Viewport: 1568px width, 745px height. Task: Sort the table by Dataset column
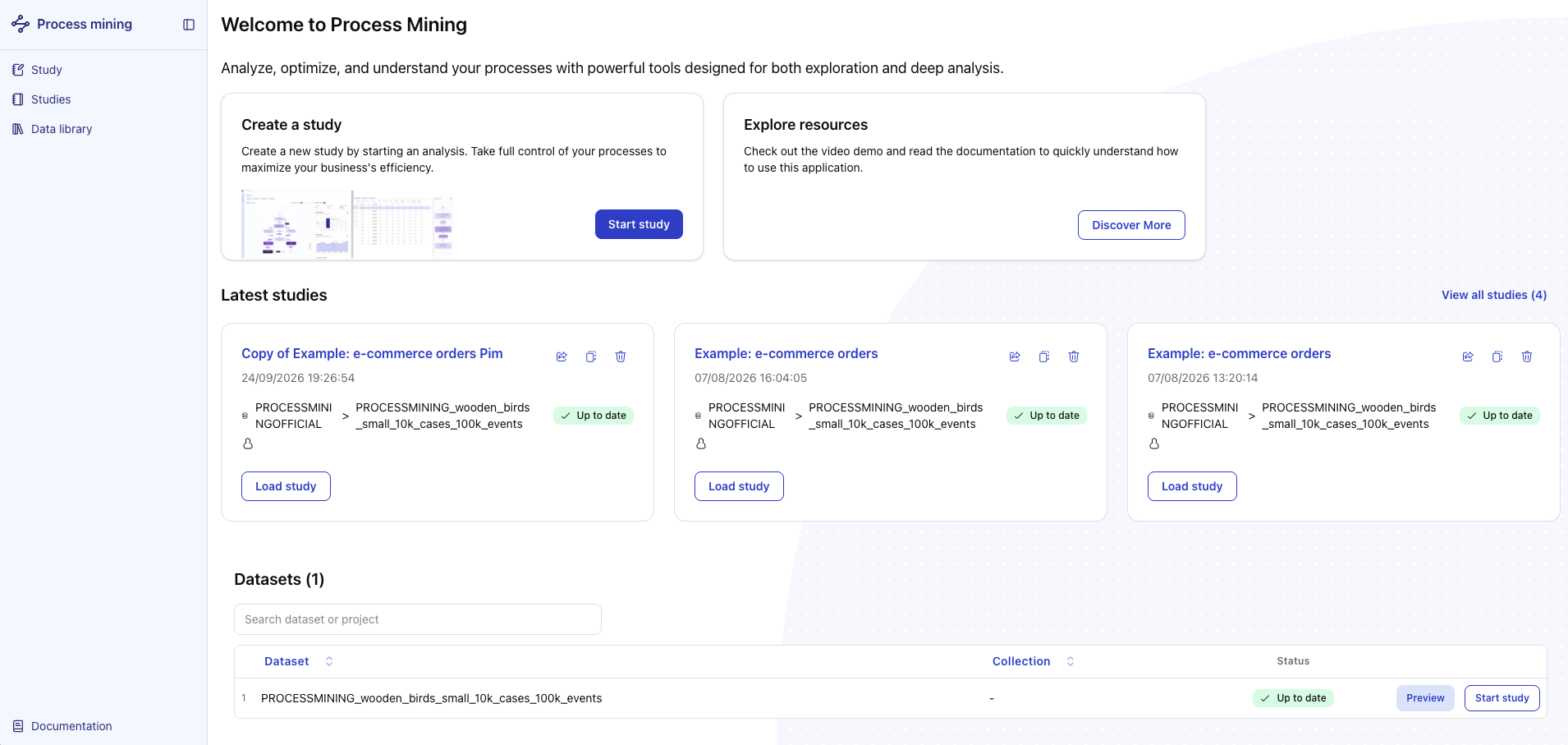(x=298, y=661)
